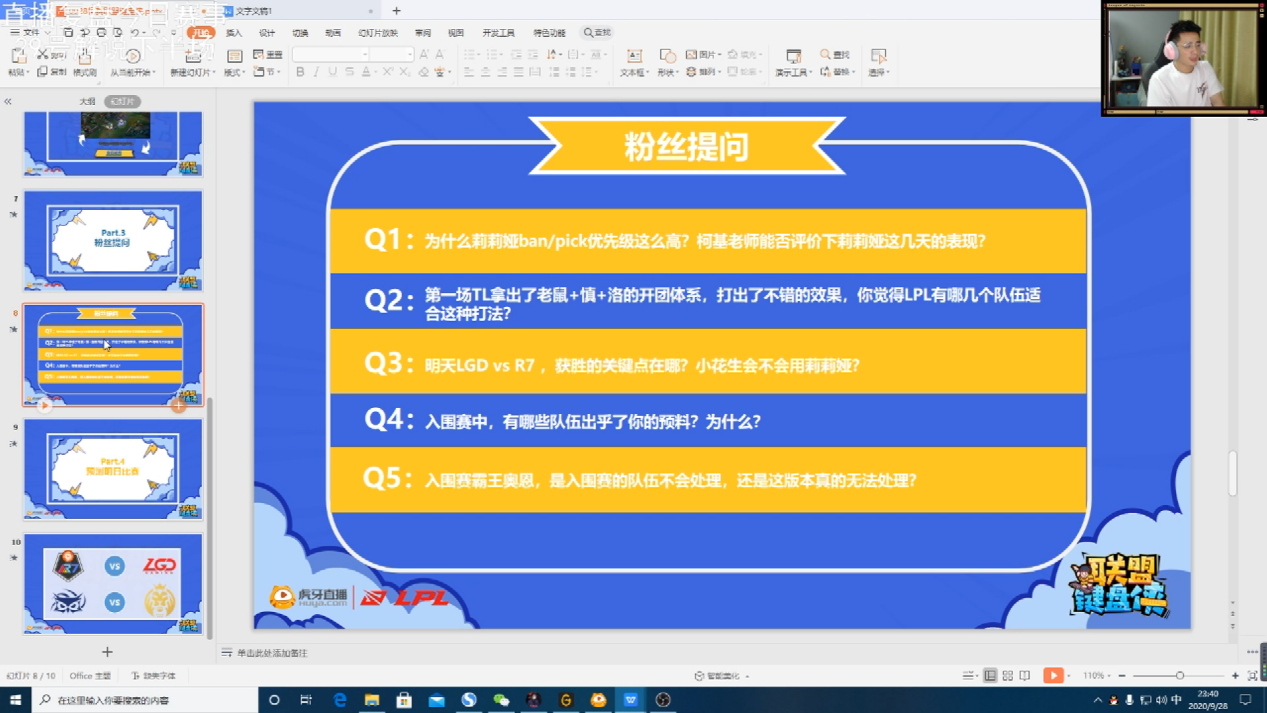This screenshot has height=713, width=1267.
Task: Switch to Normal view icon in status bar
Action: coord(989,676)
